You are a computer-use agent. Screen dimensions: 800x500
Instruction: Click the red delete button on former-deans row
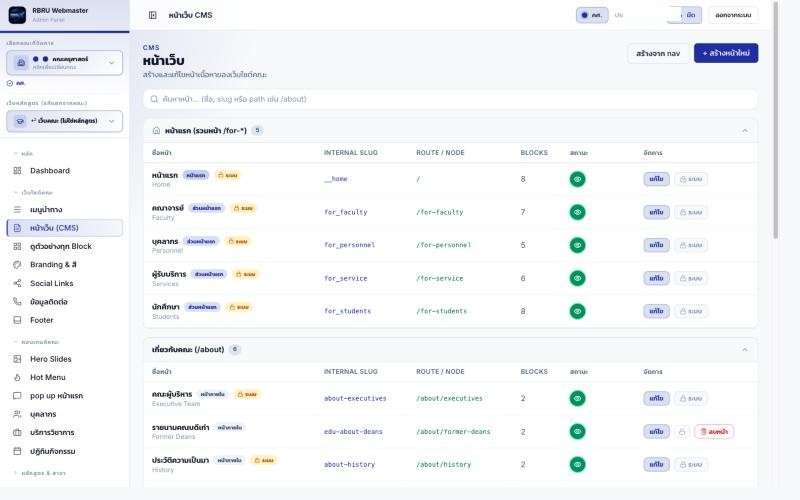714,432
